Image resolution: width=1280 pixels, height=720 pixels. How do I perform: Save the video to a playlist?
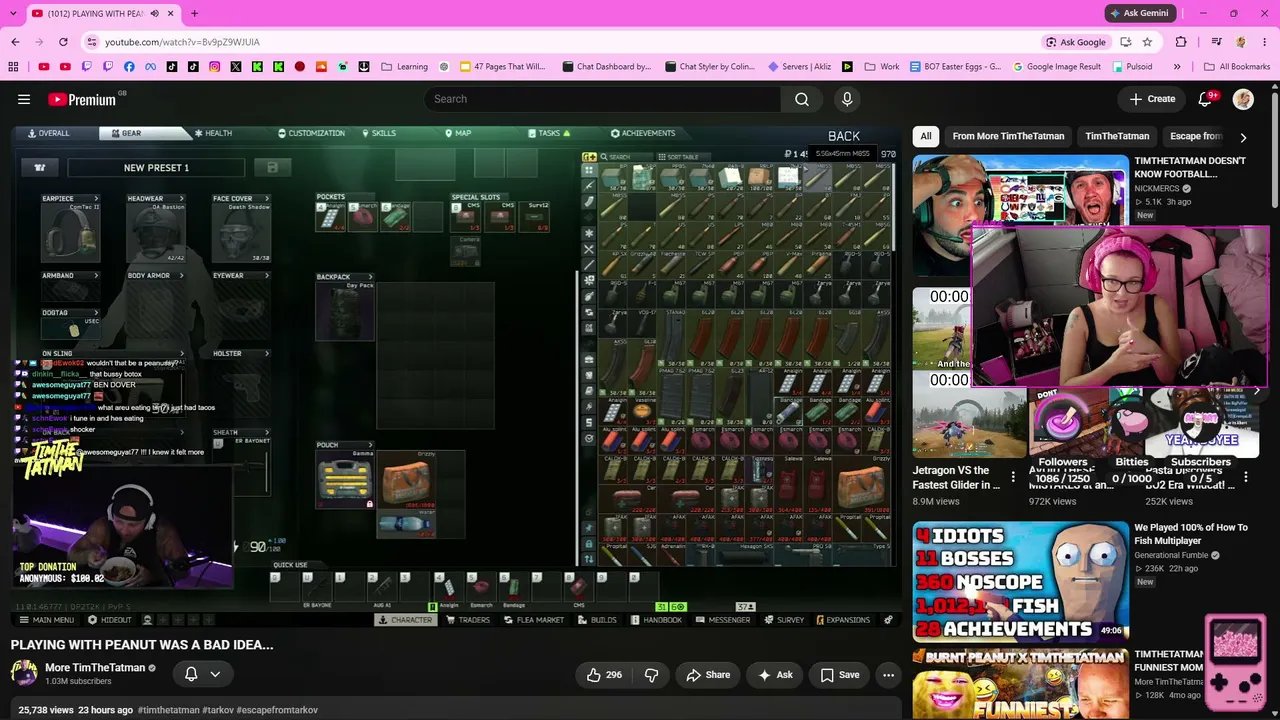(840, 675)
